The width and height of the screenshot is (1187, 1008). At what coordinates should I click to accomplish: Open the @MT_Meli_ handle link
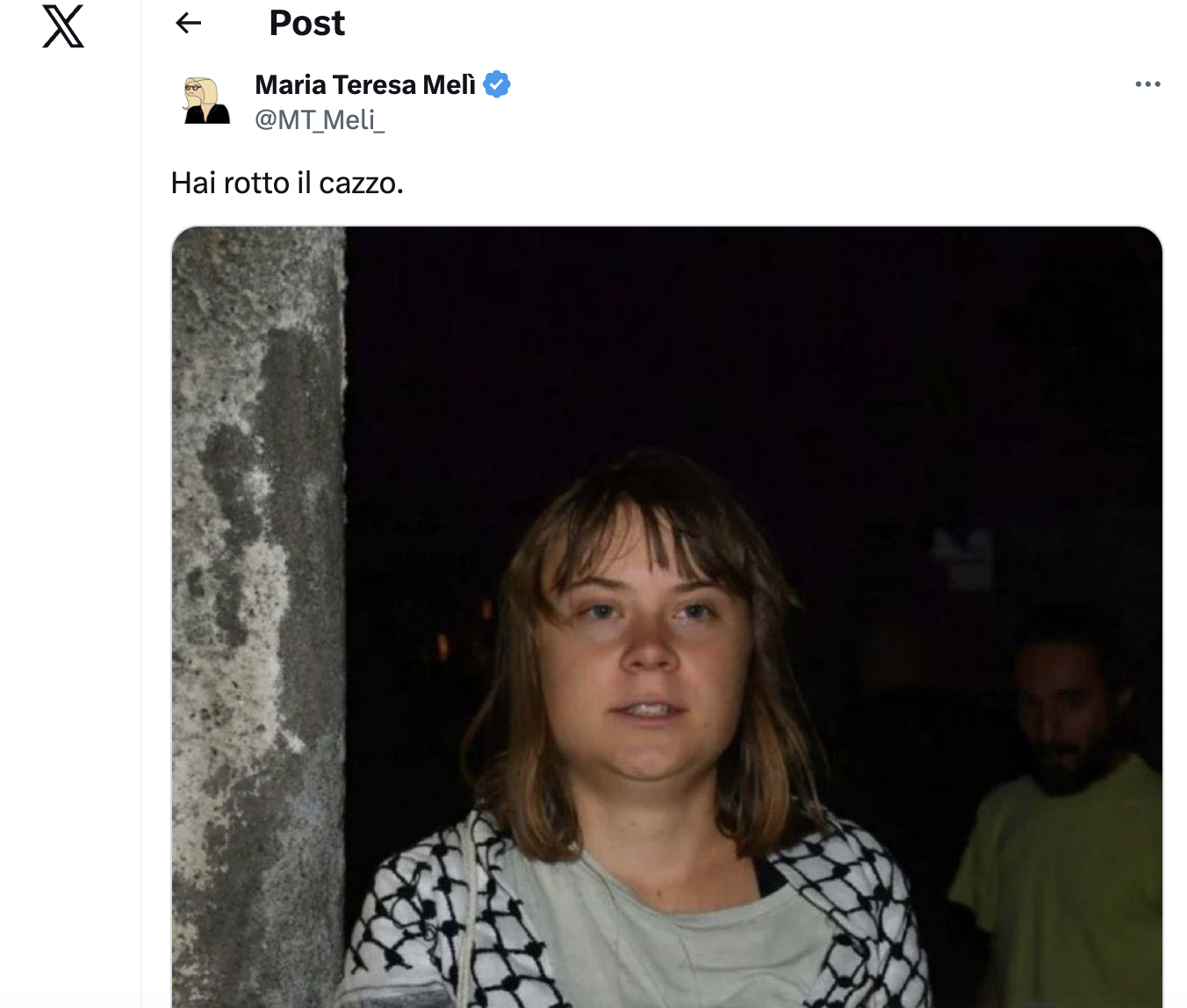click(320, 119)
